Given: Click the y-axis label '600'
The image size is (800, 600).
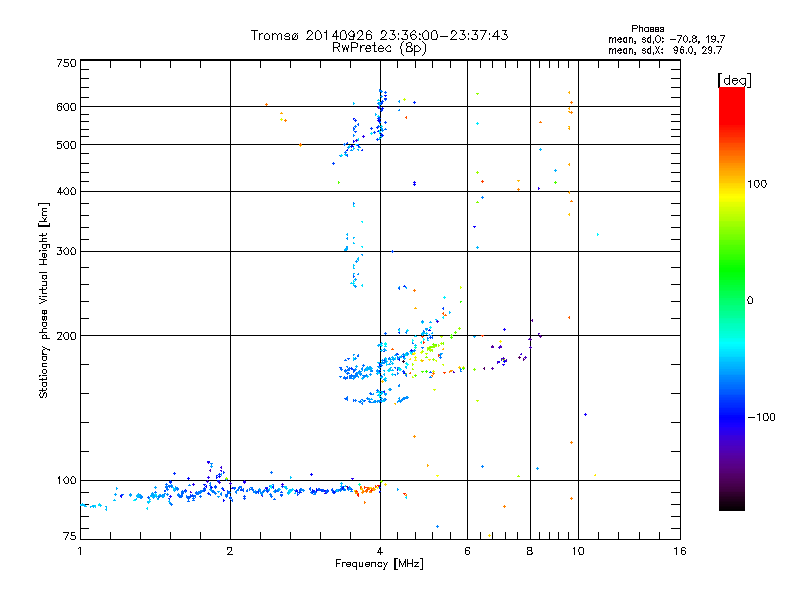Looking at the screenshot, I should 66,107.
